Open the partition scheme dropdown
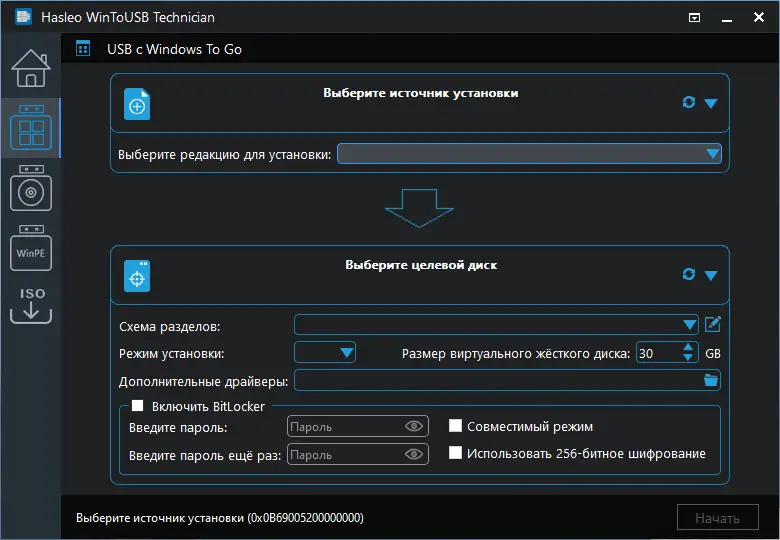 (496, 325)
